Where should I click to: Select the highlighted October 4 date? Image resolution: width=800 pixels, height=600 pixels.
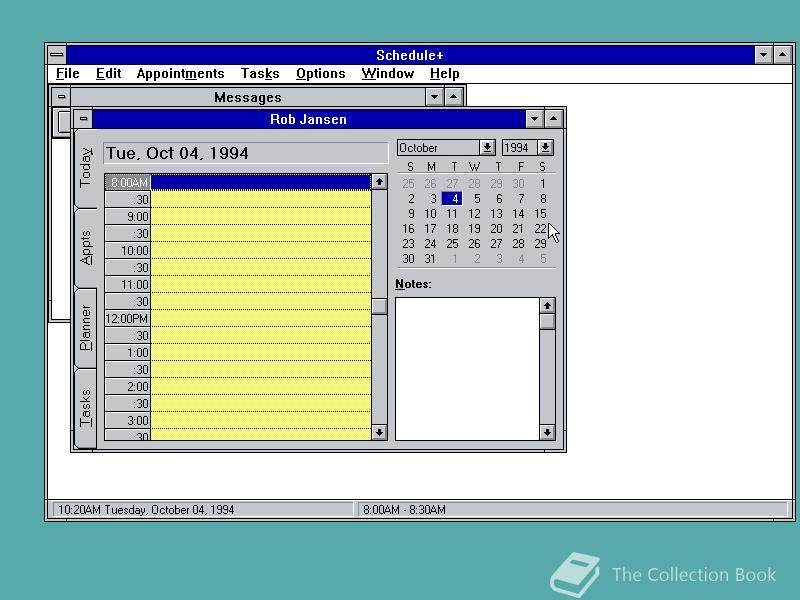(453, 199)
